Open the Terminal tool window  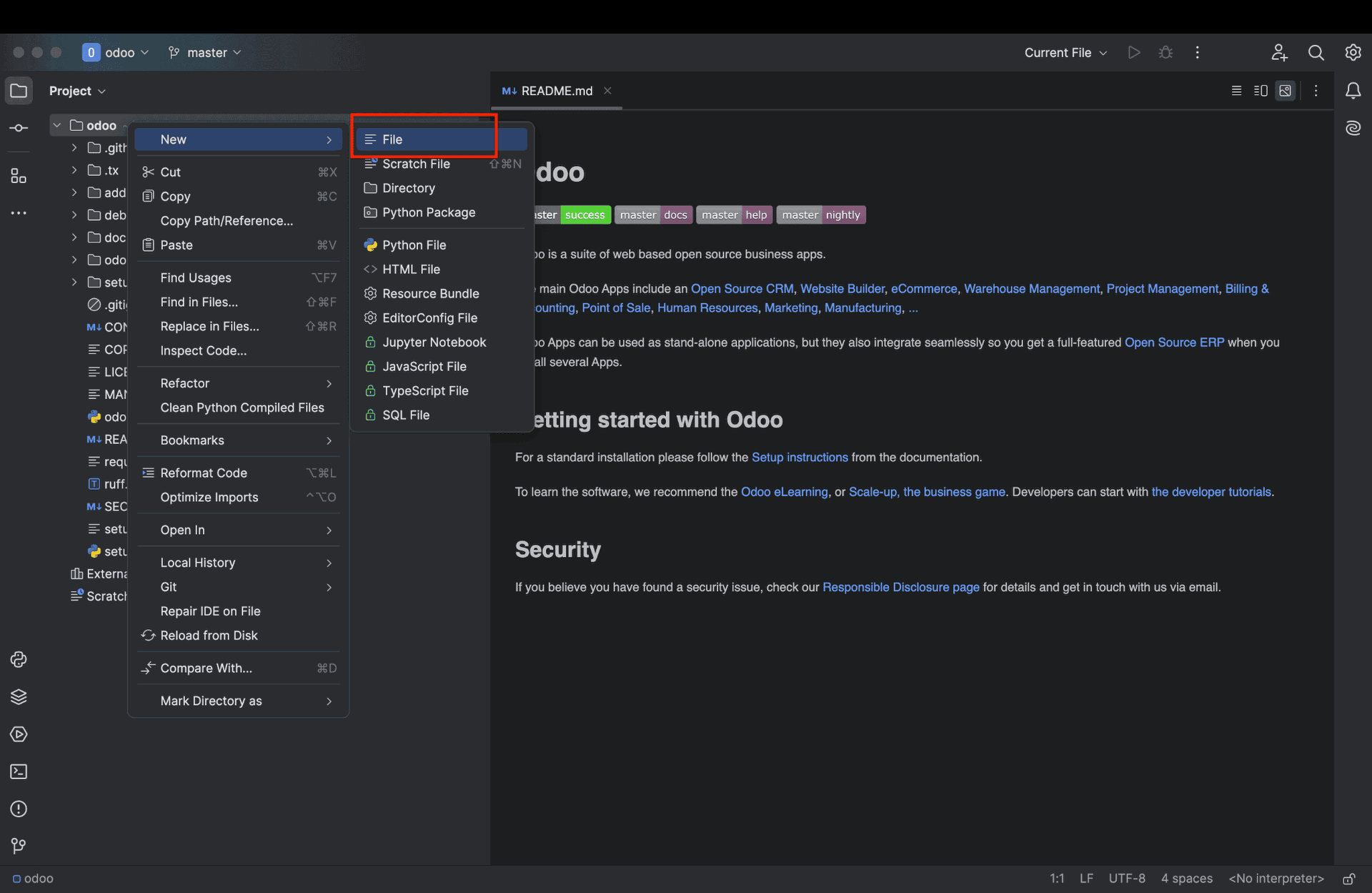(x=19, y=771)
